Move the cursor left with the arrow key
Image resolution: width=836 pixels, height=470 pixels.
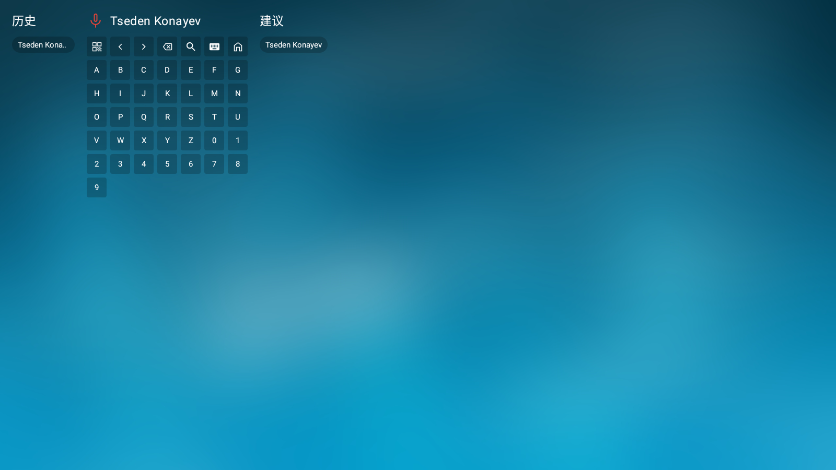(120, 47)
